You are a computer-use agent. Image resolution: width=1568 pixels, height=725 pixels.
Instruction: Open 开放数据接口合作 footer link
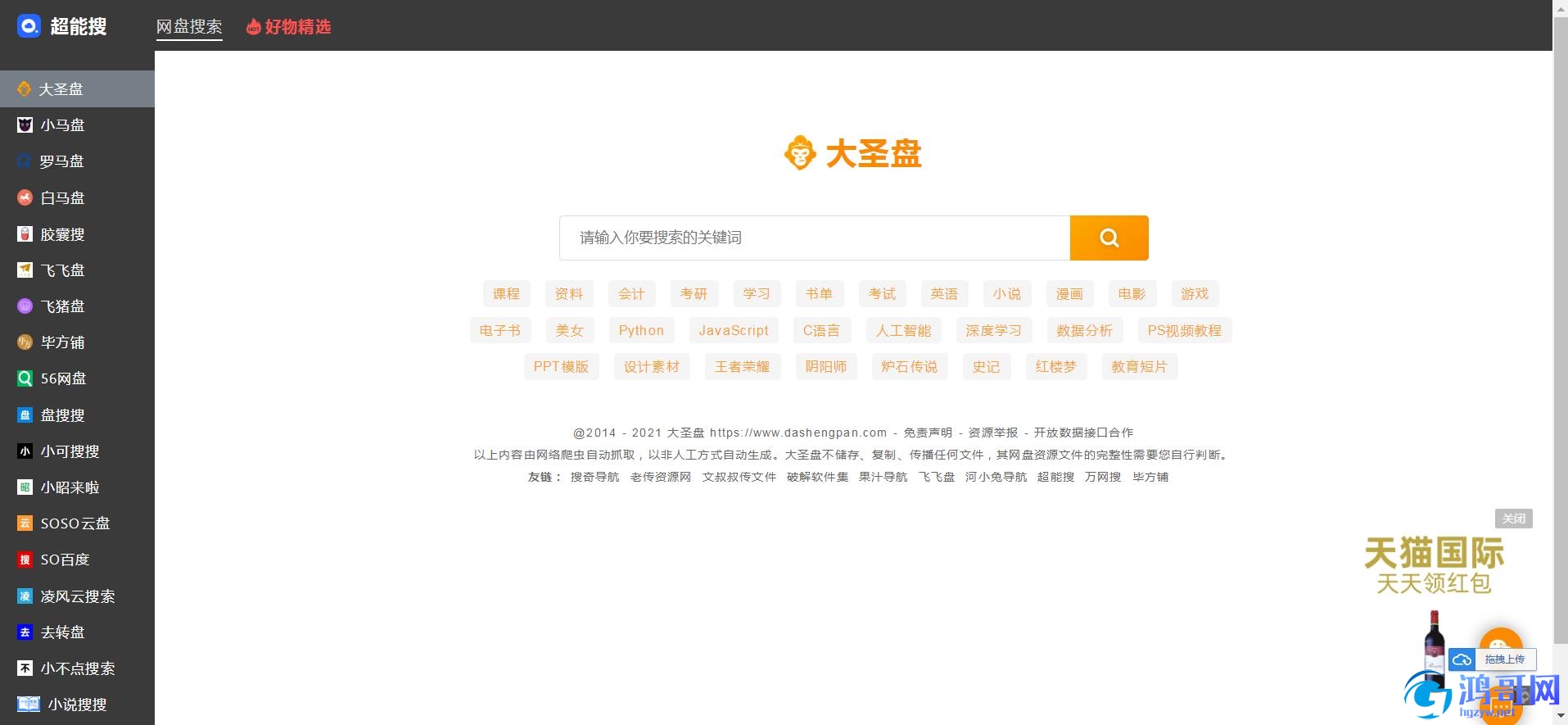click(x=1083, y=433)
